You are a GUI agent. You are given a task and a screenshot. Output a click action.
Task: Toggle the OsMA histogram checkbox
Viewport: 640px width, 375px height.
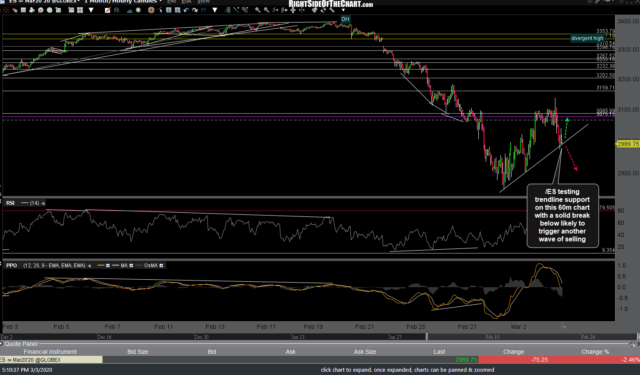(x=161, y=266)
